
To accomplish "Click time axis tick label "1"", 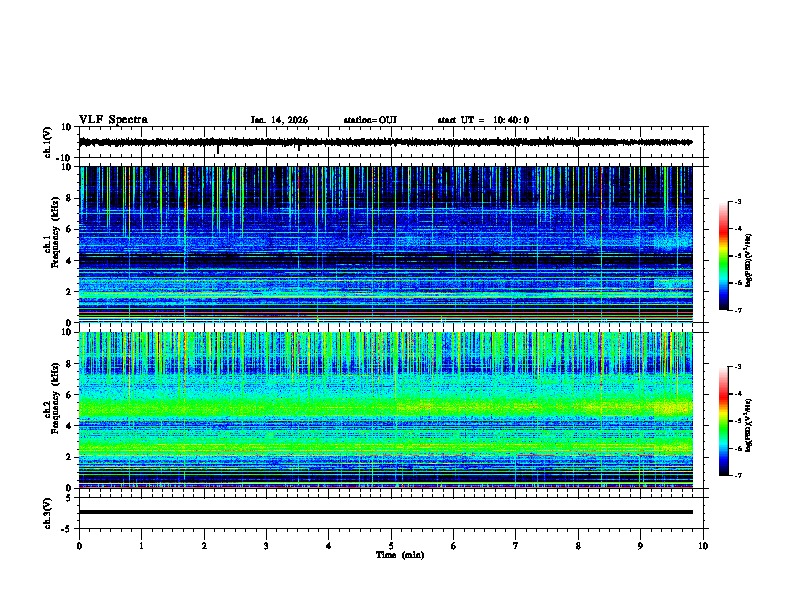I will click(142, 546).
